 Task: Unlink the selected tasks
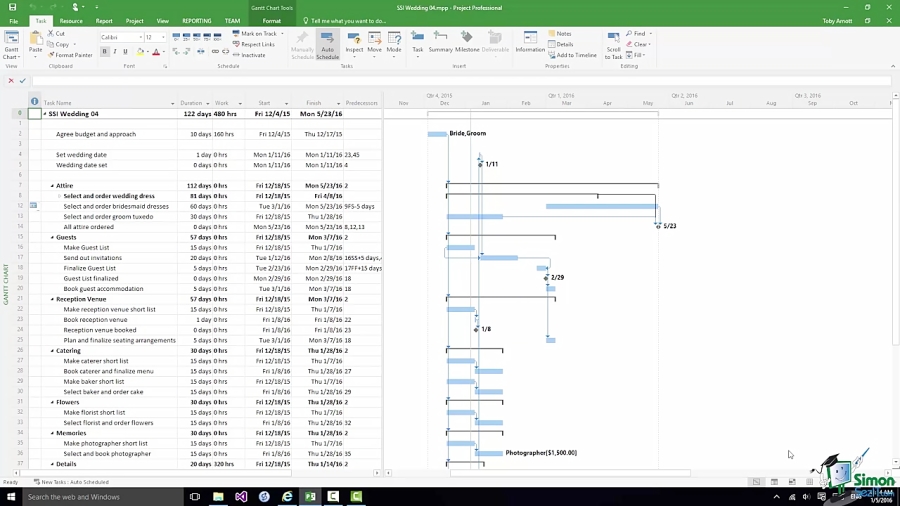[226, 52]
